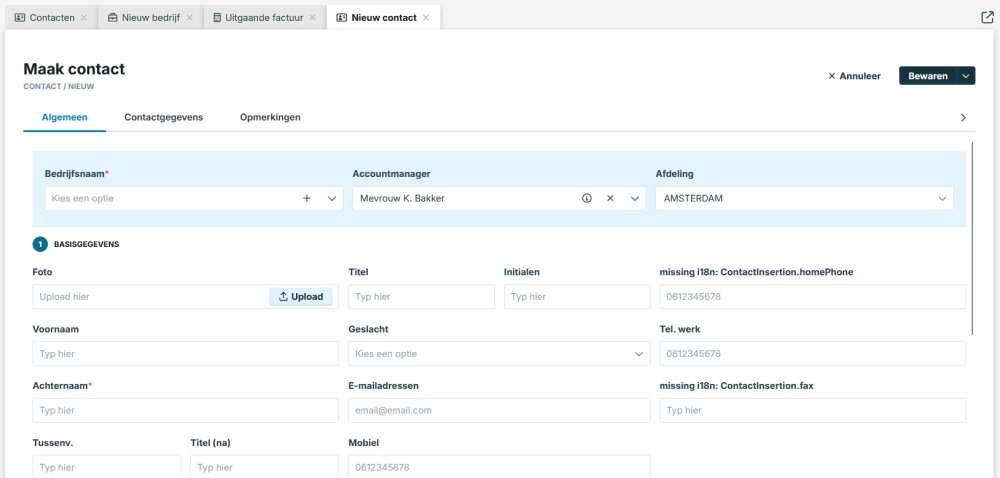1000x478 pixels.
Task: Close the Uitgaande factuur tab
Action: (312, 18)
